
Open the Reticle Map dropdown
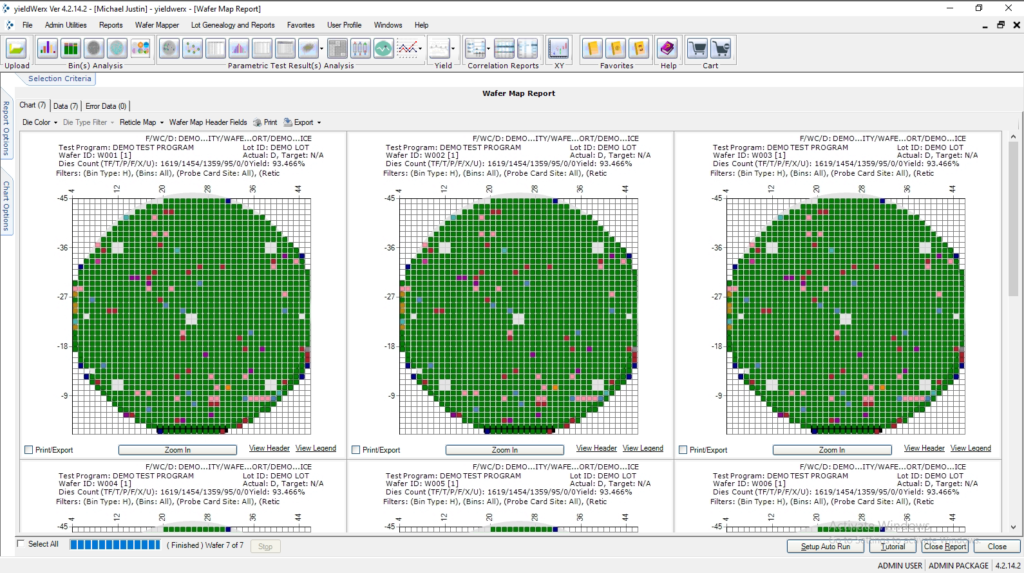(140, 122)
